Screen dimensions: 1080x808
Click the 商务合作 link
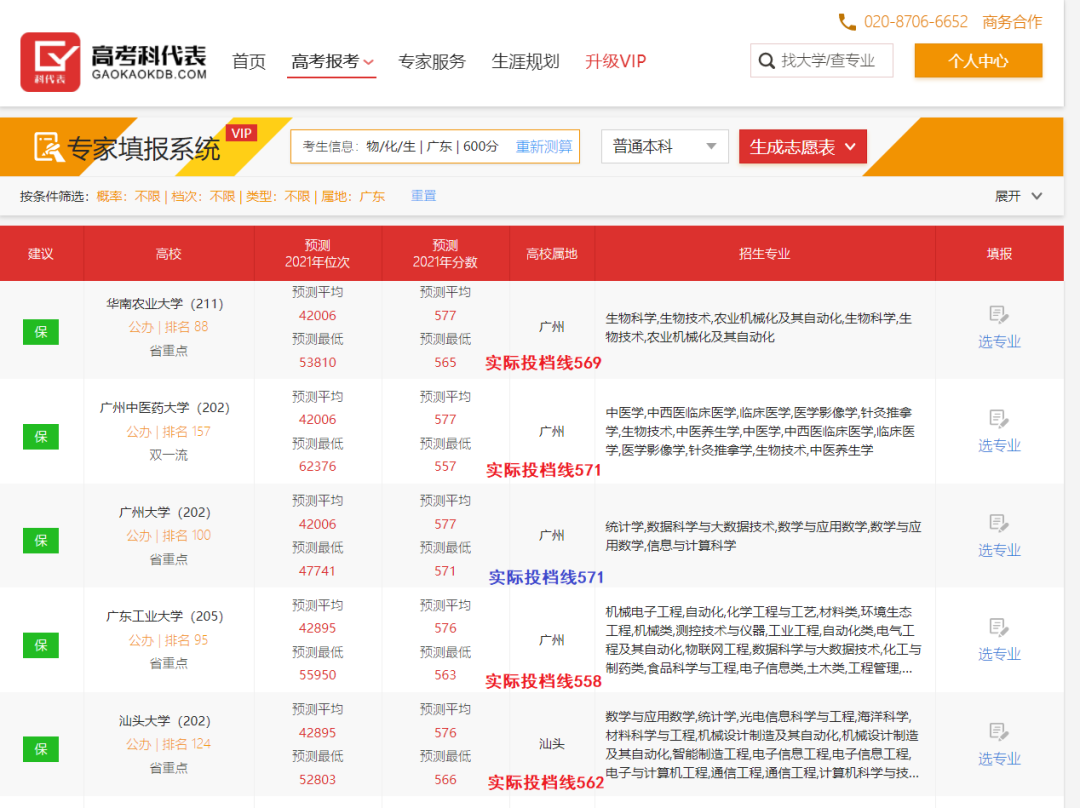coord(1012,22)
